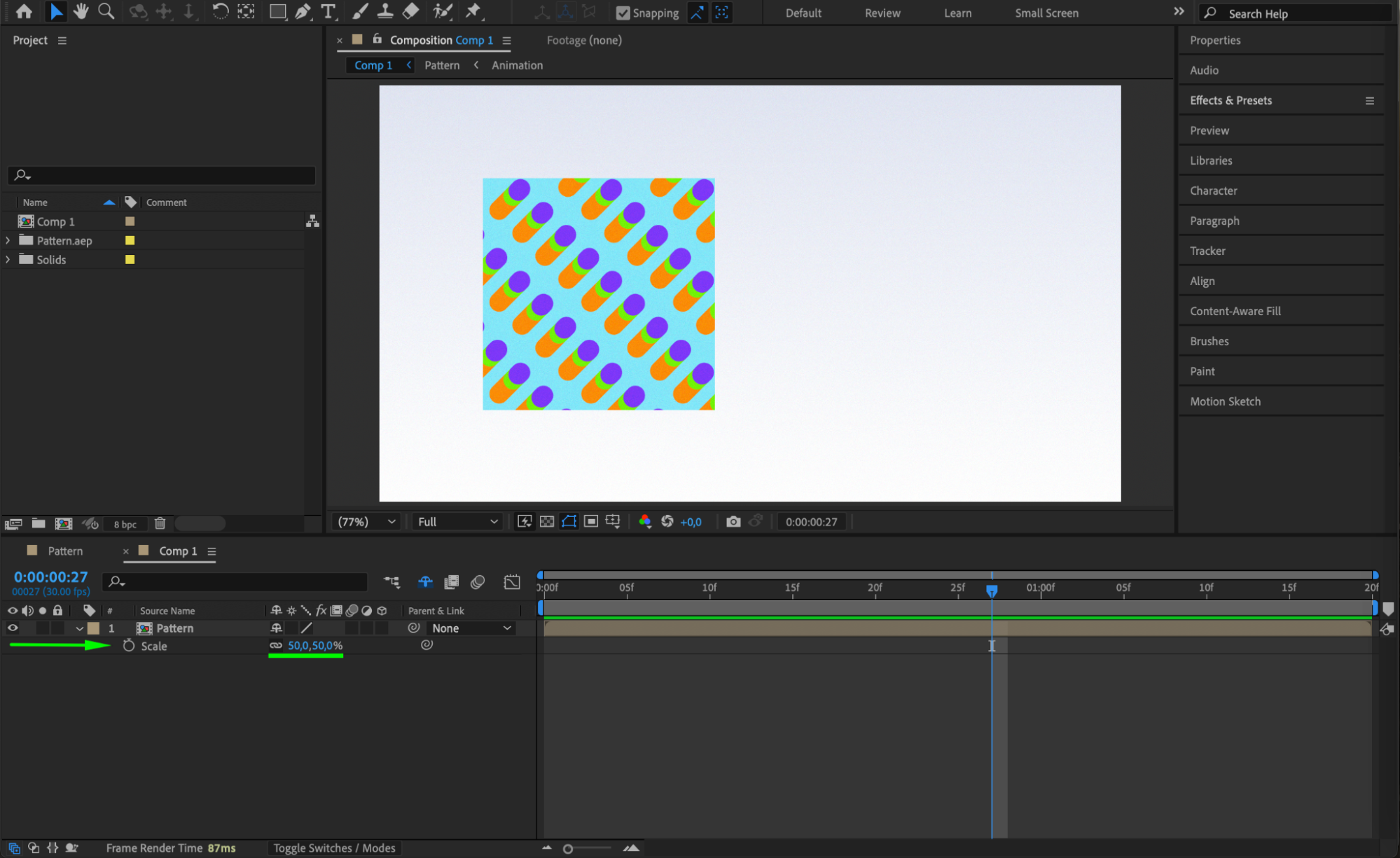Toggle the Snapping checkbox
The image size is (1400, 858).
coord(623,13)
